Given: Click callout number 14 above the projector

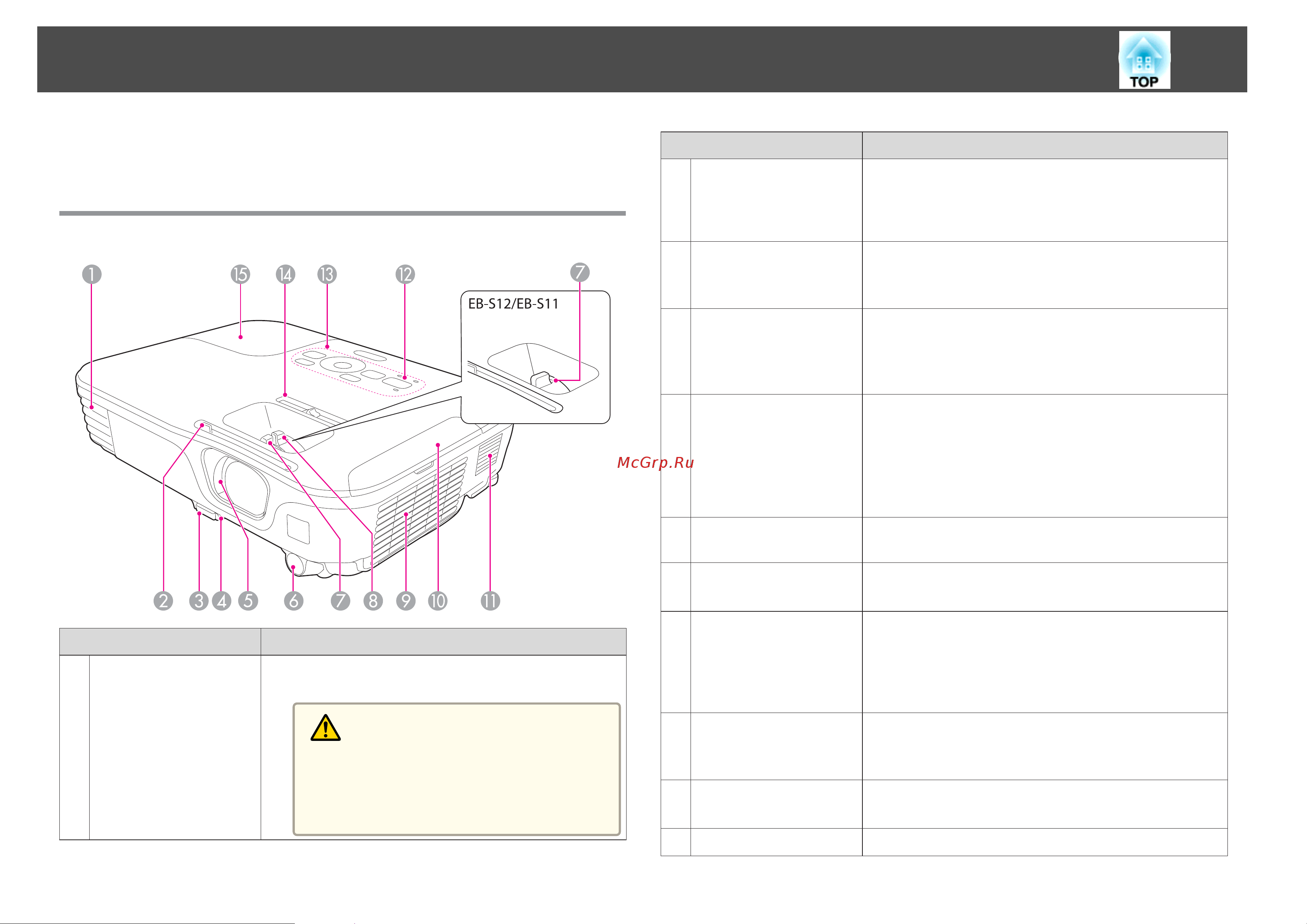Looking at the screenshot, I should (285, 274).
